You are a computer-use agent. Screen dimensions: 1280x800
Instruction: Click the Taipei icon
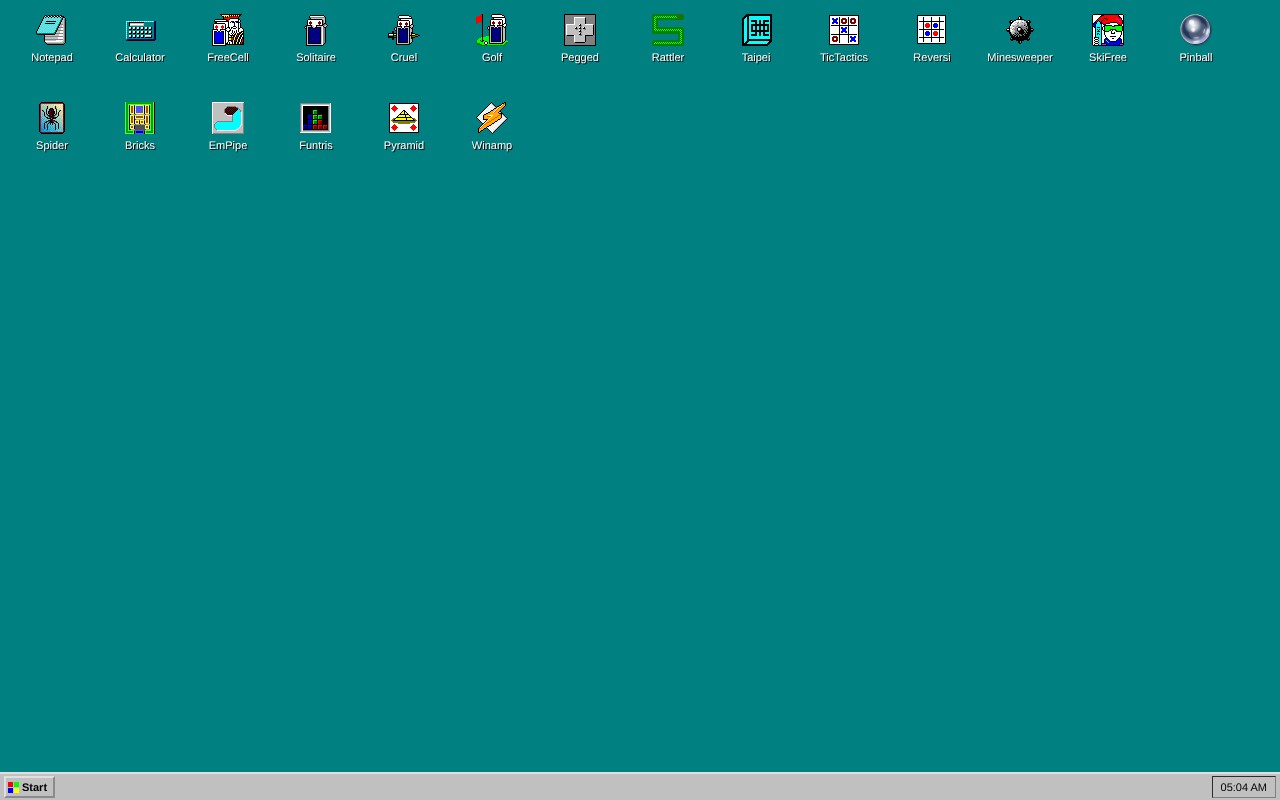756,30
